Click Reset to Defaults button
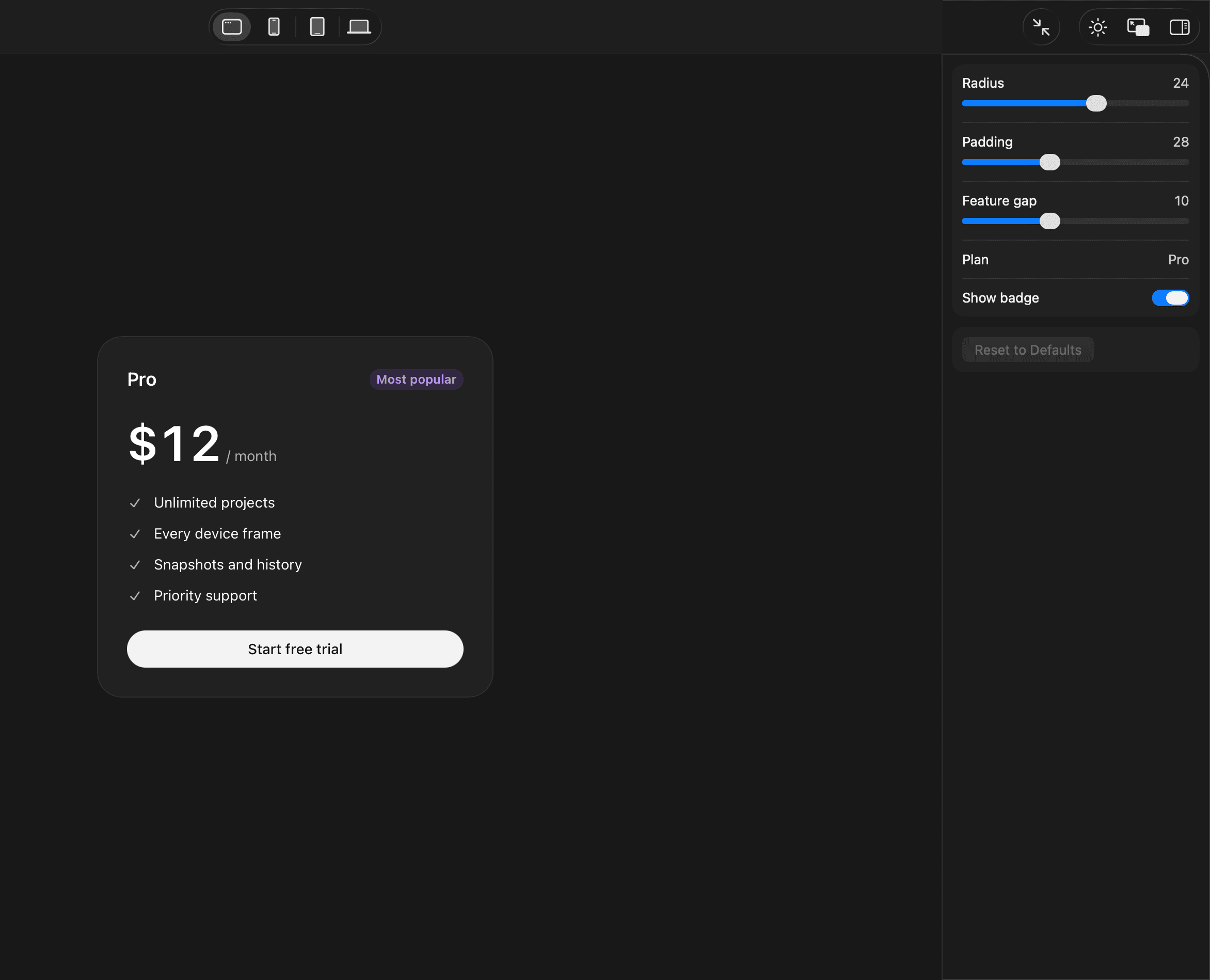The image size is (1210, 980). pyautogui.click(x=1028, y=350)
